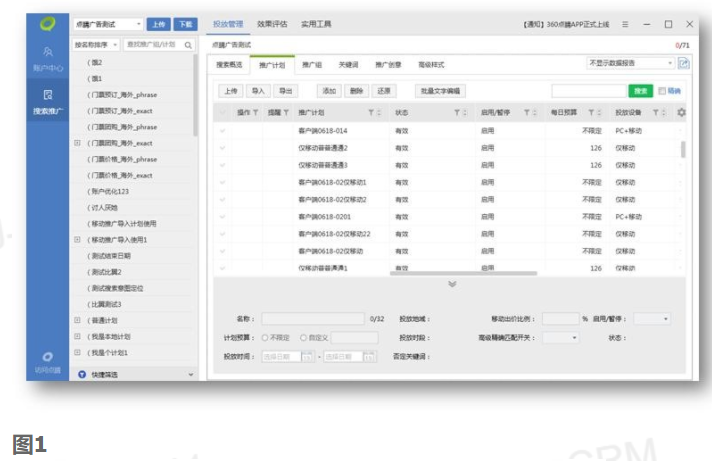Open 关键词 tab

click(x=348, y=65)
